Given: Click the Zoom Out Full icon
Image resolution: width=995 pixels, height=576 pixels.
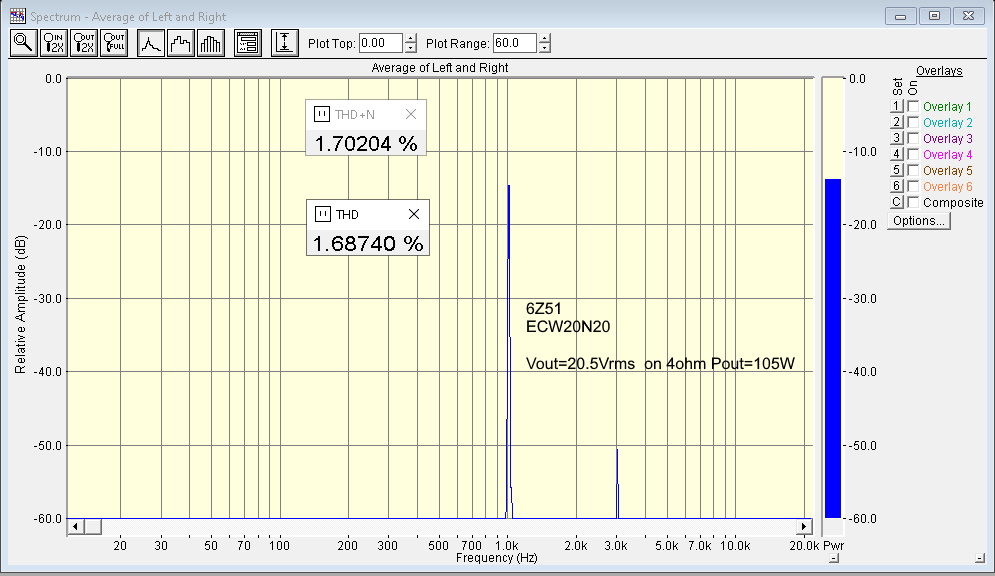Looking at the screenshot, I should pyautogui.click(x=114, y=43).
